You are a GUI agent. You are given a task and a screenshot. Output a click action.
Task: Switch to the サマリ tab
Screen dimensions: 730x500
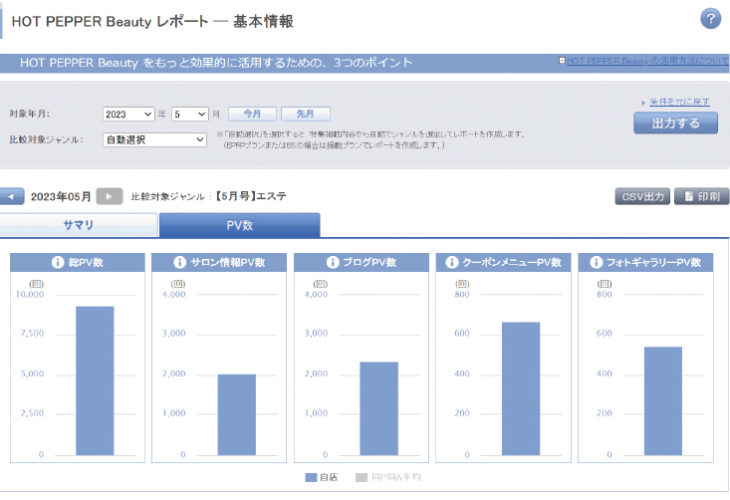click(79, 225)
